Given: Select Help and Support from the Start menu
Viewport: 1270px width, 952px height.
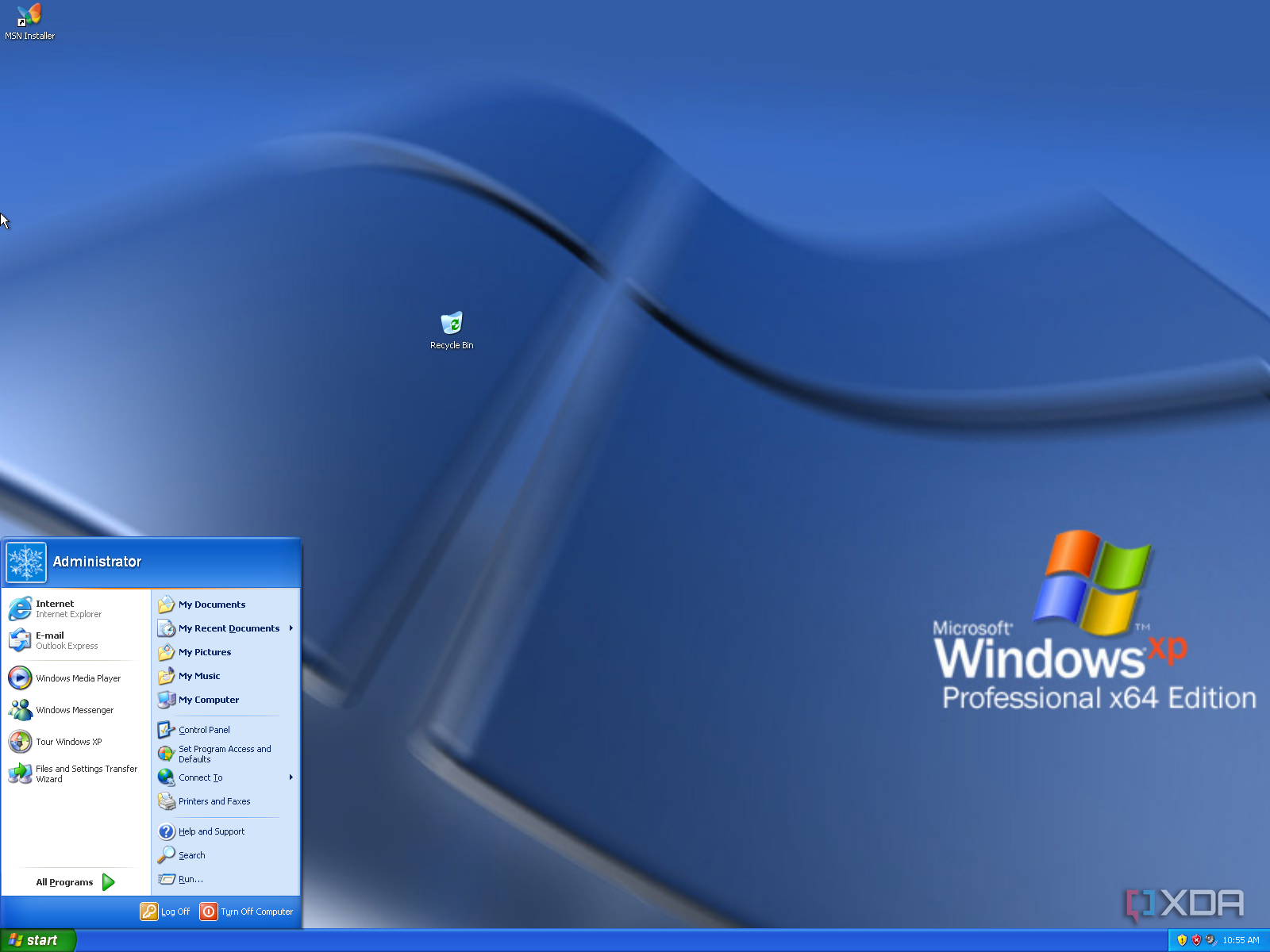Looking at the screenshot, I should (210, 831).
